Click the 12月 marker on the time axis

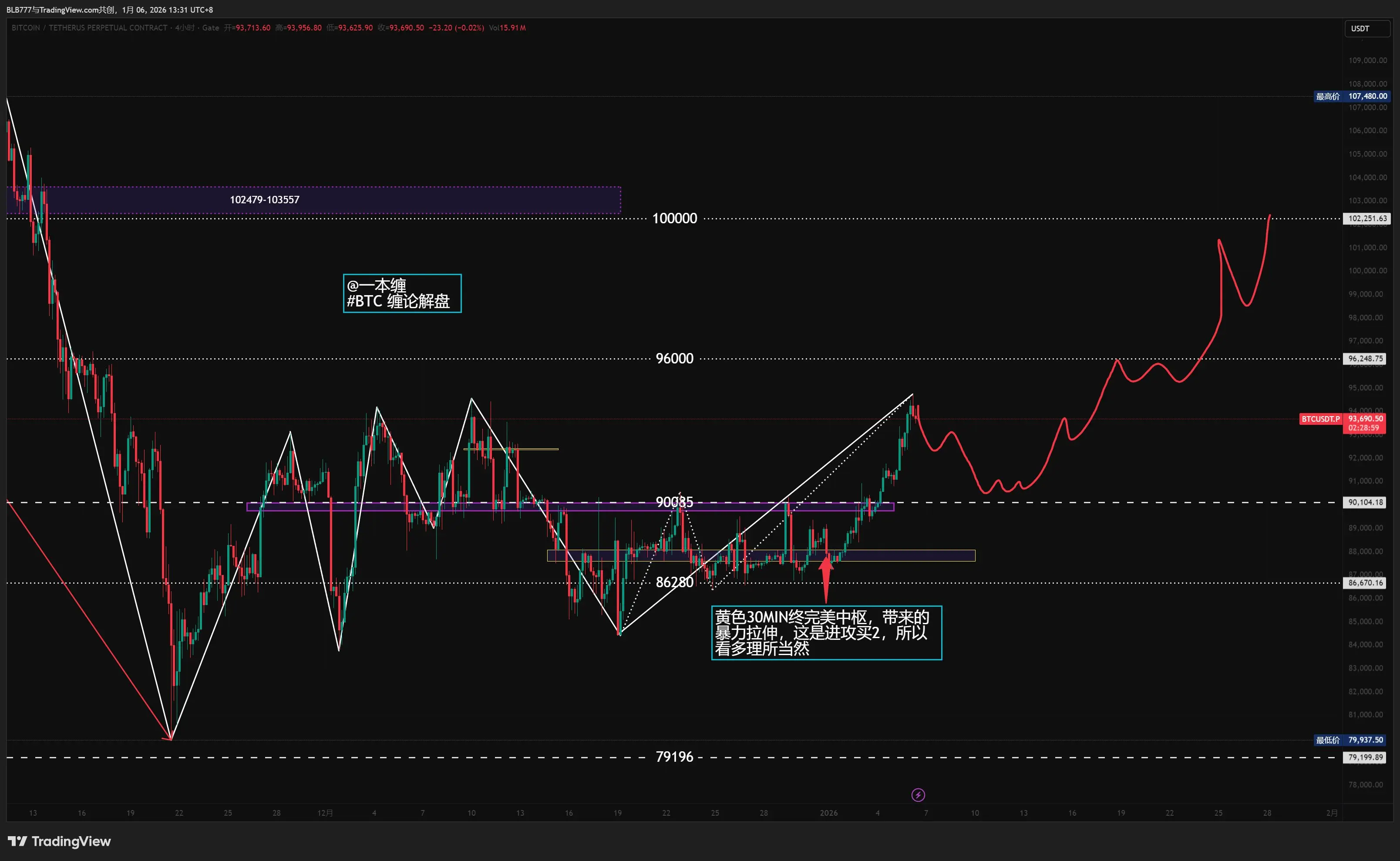coord(325,813)
